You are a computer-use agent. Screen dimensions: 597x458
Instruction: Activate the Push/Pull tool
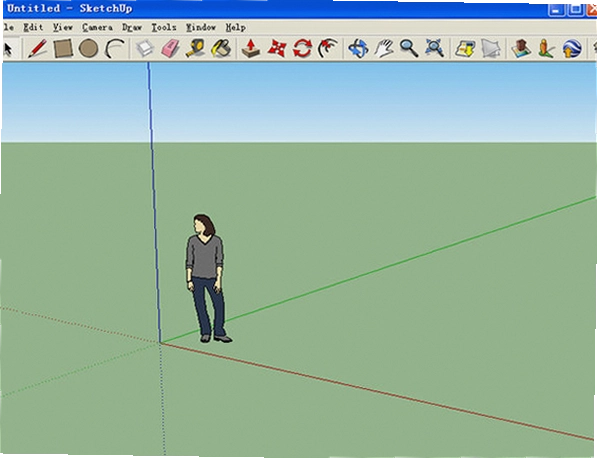pyautogui.click(x=251, y=49)
